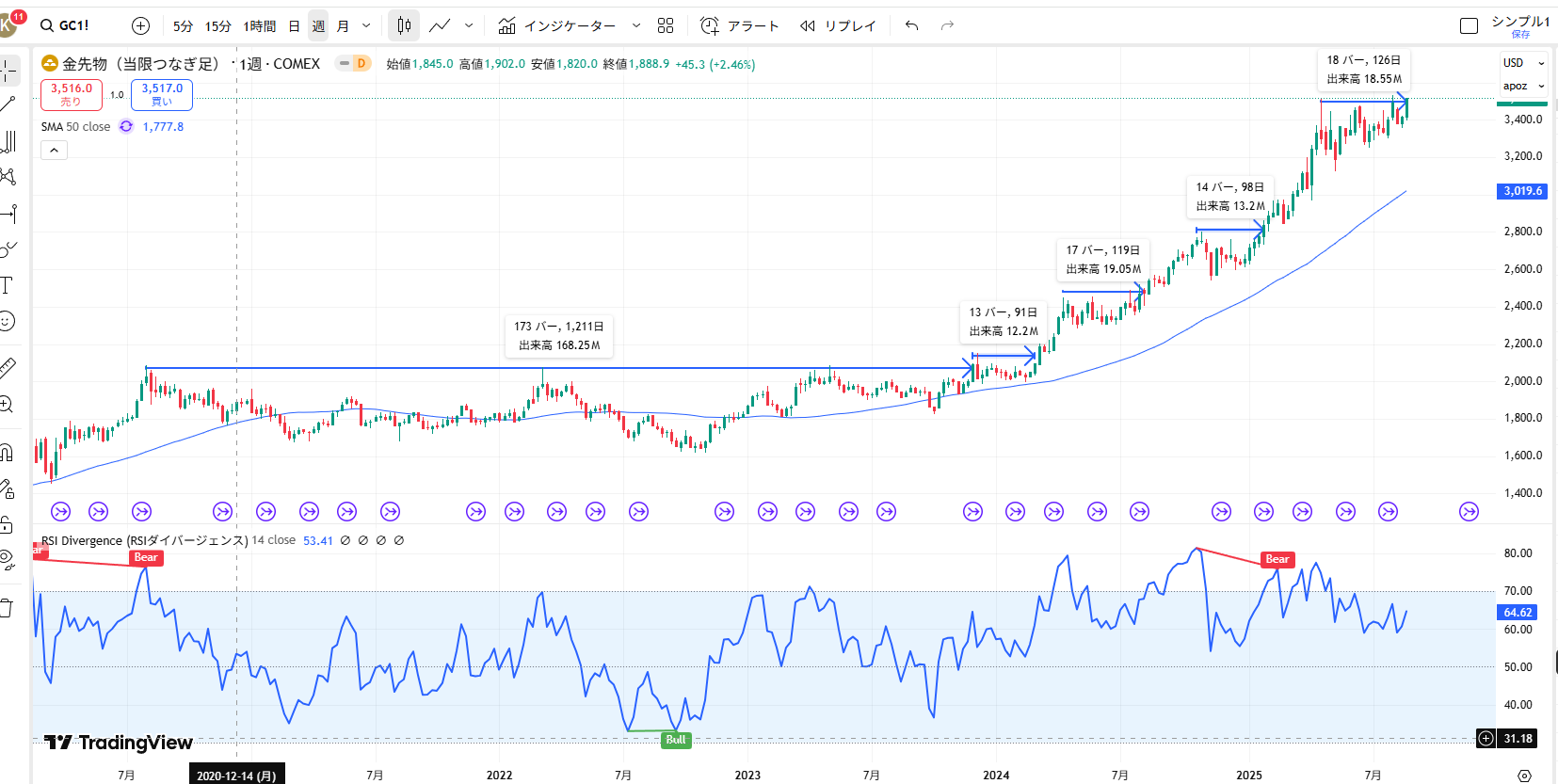Collapse the indicator legend chevron
The height and width of the screenshot is (784, 1558).
pyautogui.click(x=54, y=151)
